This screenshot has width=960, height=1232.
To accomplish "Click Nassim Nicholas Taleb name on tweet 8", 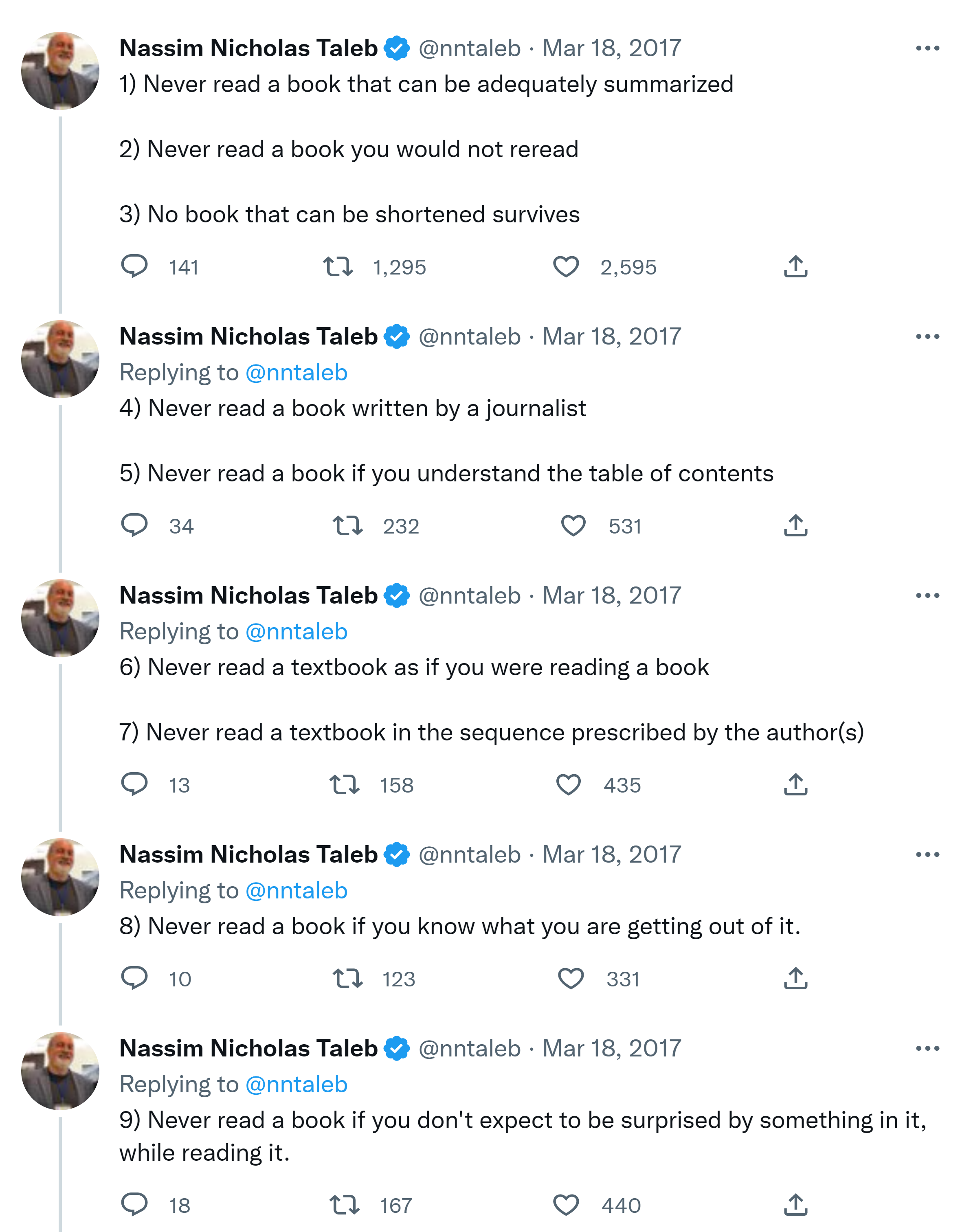I will [248, 854].
